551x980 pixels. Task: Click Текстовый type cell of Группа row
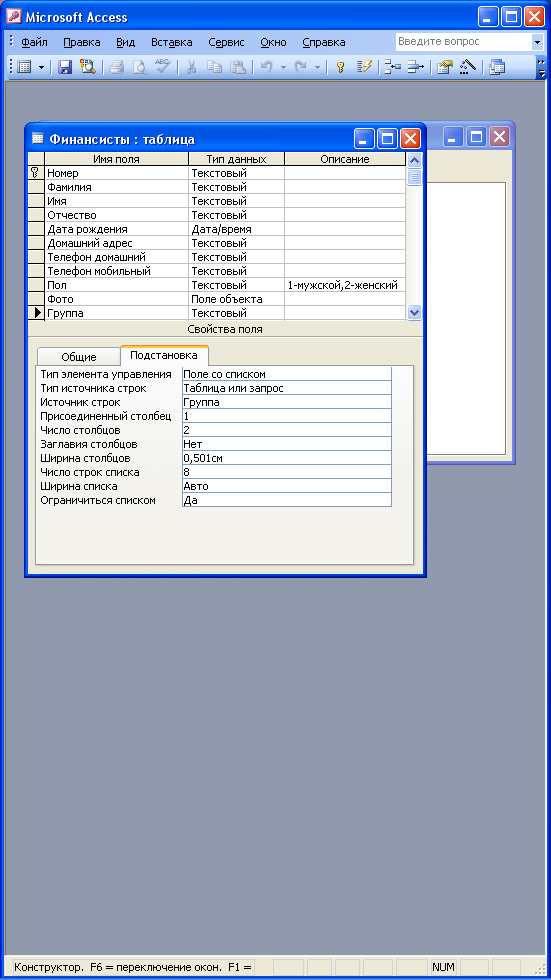click(x=236, y=312)
